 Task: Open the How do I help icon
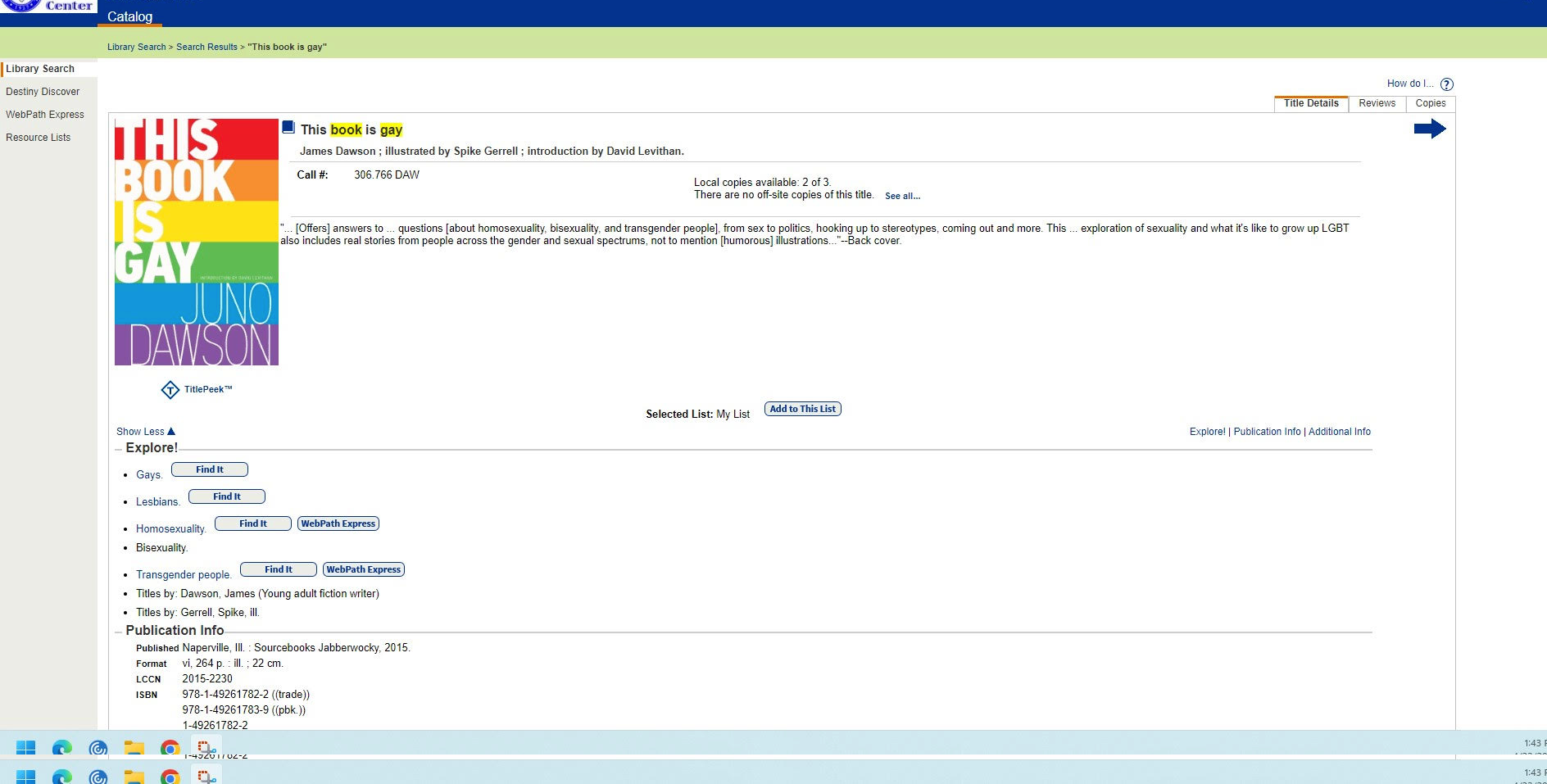[1447, 84]
